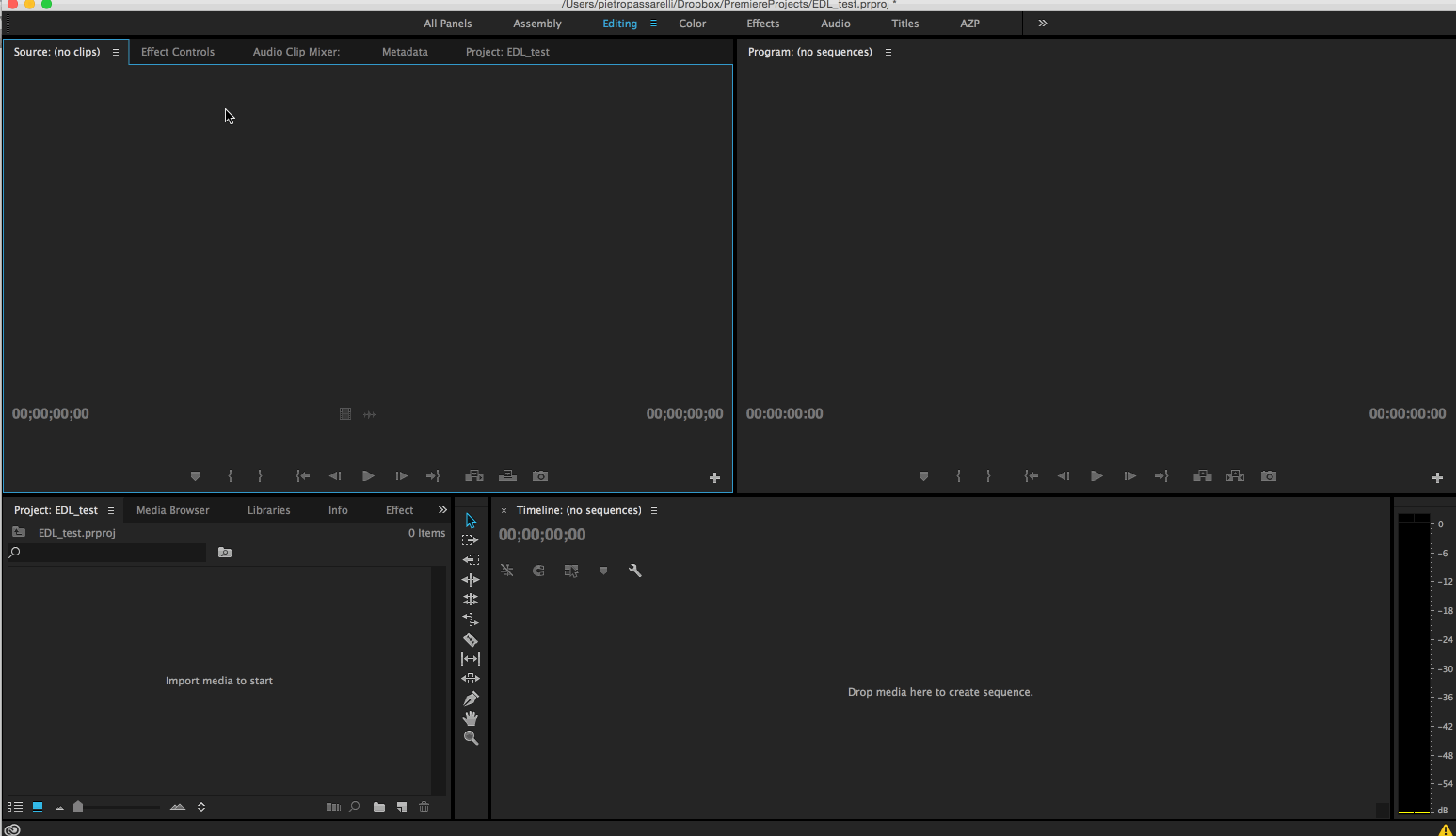Click the Timeline playhead timecode

[x=542, y=535]
